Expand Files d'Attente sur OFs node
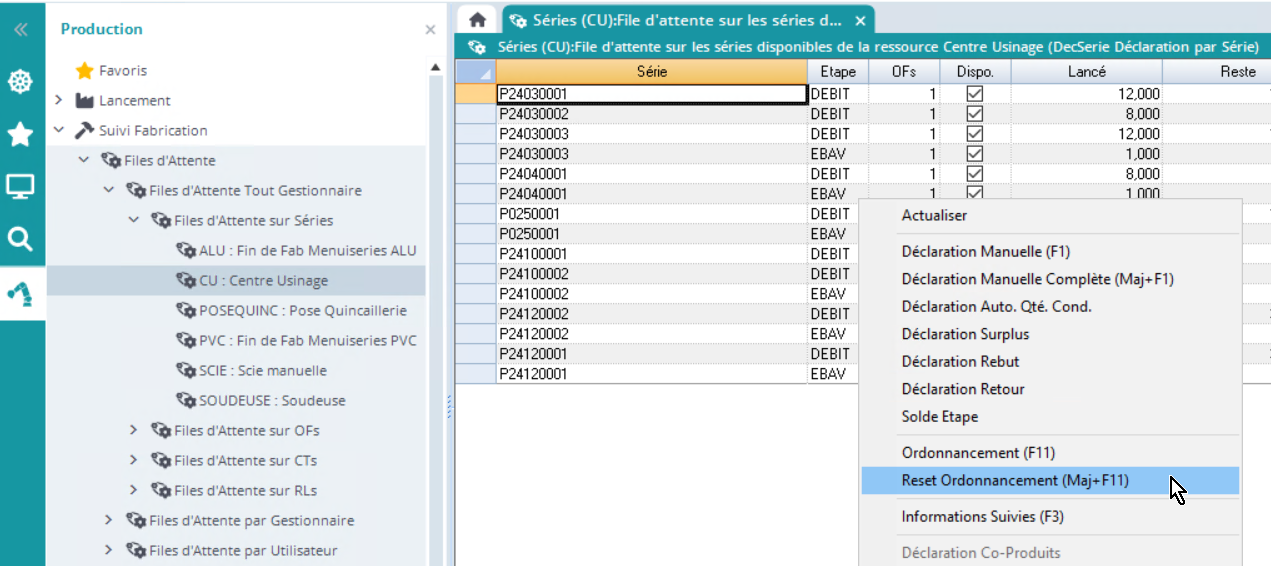This screenshot has width=1271, height=566. (x=134, y=431)
